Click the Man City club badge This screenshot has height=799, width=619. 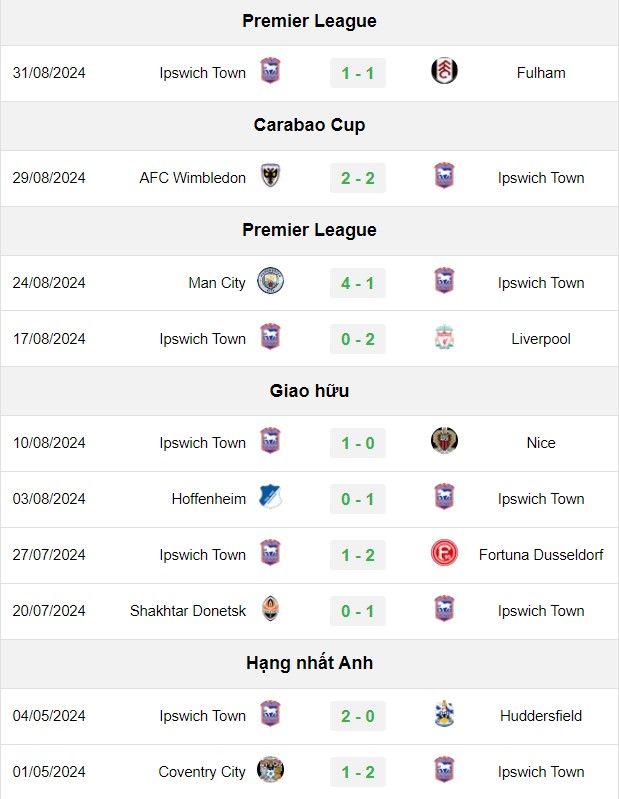(x=270, y=281)
